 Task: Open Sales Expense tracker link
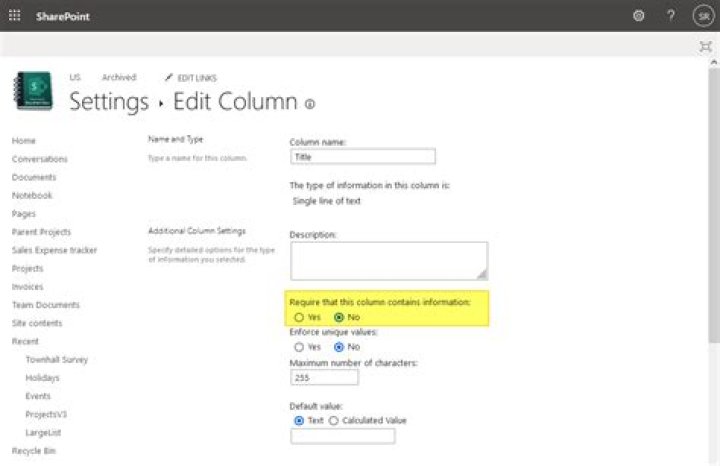pos(55,250)
